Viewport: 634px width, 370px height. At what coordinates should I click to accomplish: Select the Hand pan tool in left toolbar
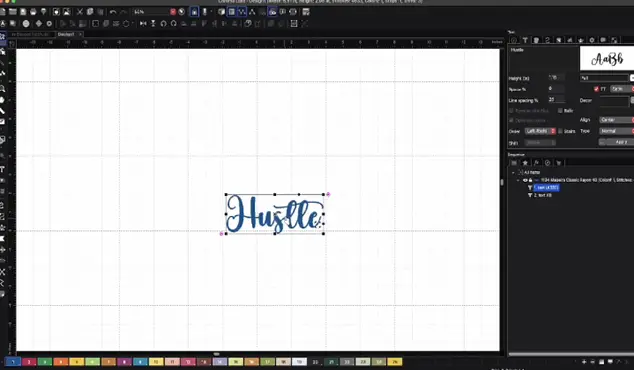(2, 100)
